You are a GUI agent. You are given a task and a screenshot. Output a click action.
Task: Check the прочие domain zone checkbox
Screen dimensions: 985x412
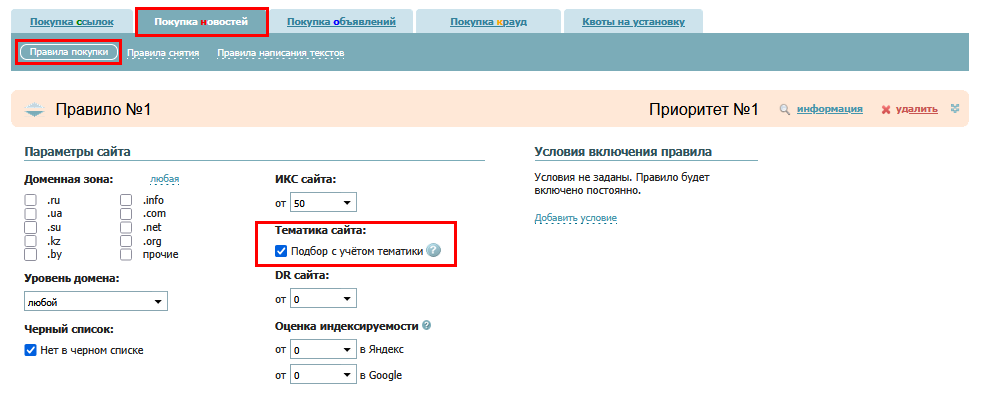click(126, 254)
